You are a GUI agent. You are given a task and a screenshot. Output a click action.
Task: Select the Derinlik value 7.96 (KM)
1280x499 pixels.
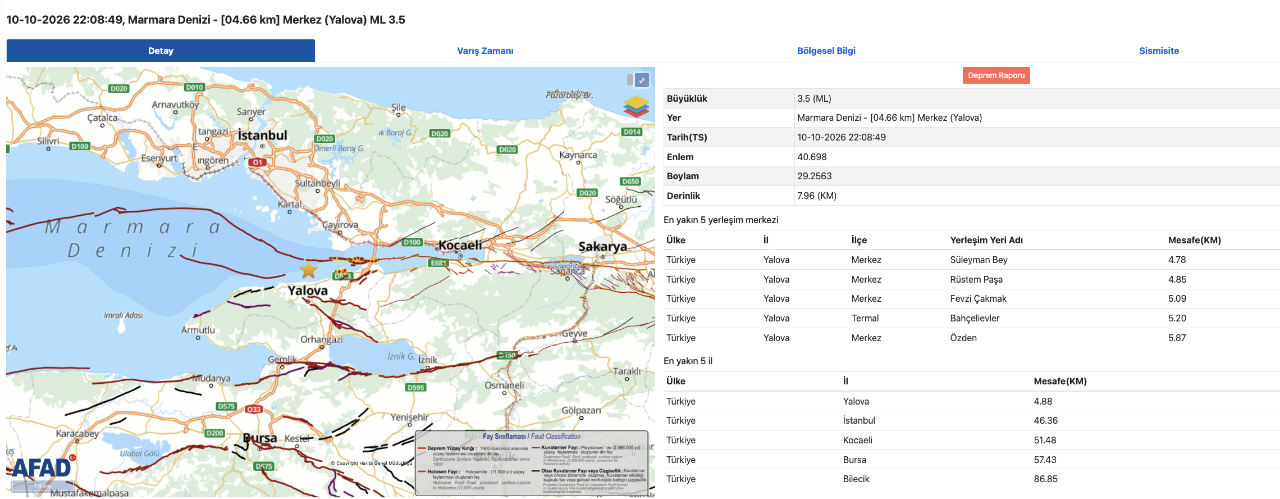click(816, 196)
